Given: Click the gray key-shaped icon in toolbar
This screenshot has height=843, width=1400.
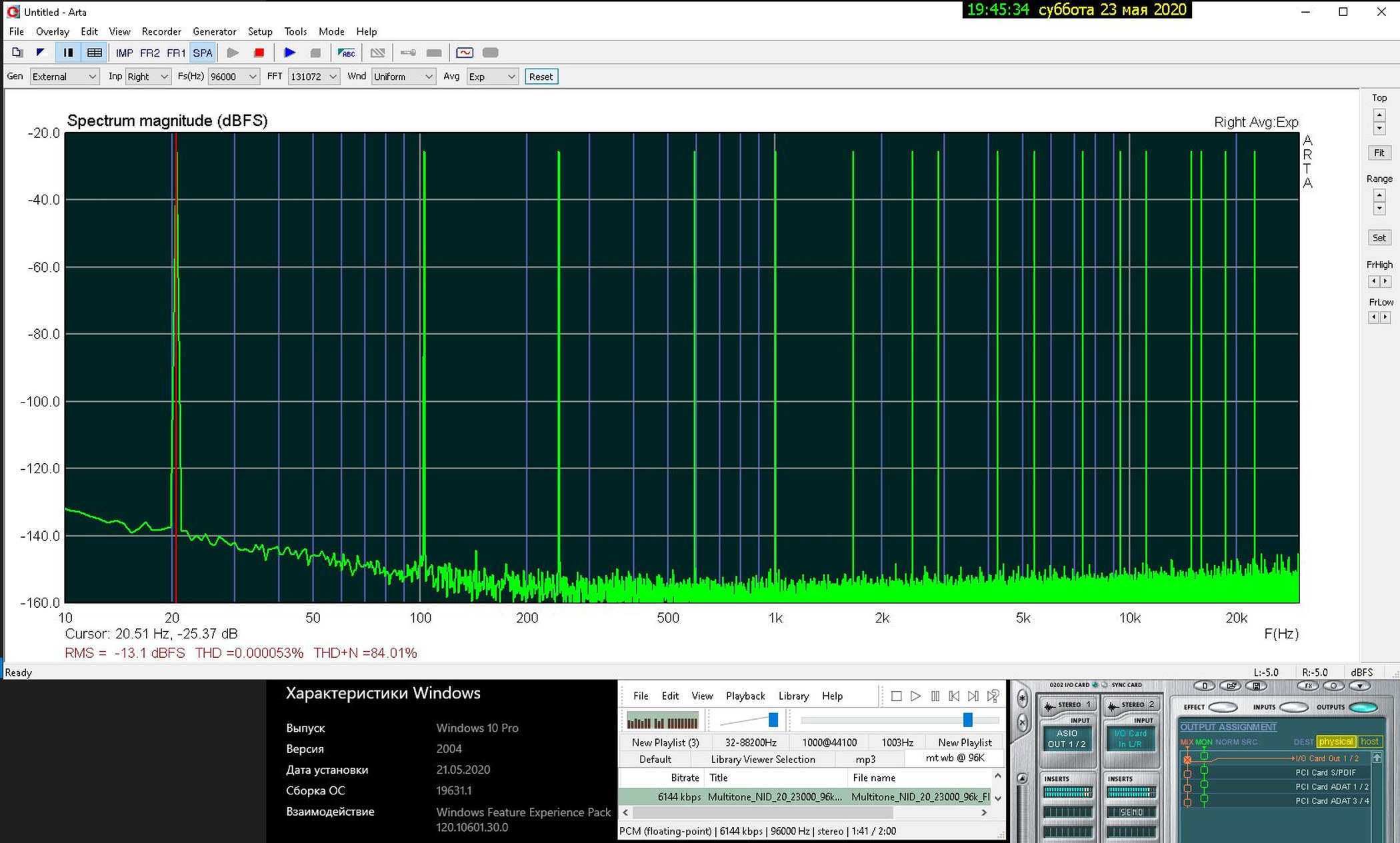Looking at the screenshot, I should coord(408,53).
